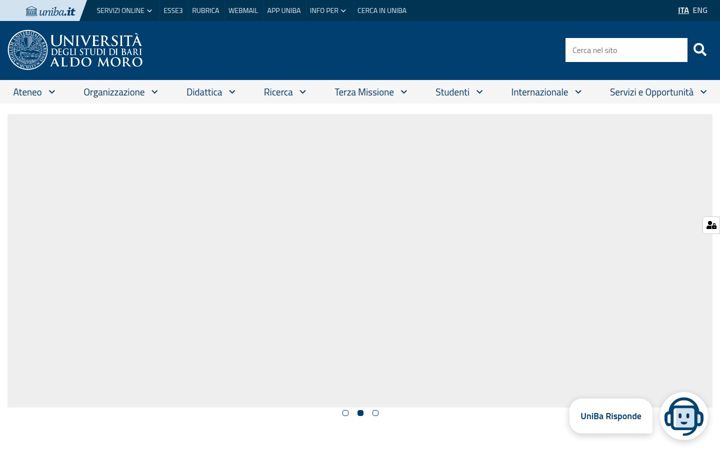Select the third carousel slide dot

point(375,413)
